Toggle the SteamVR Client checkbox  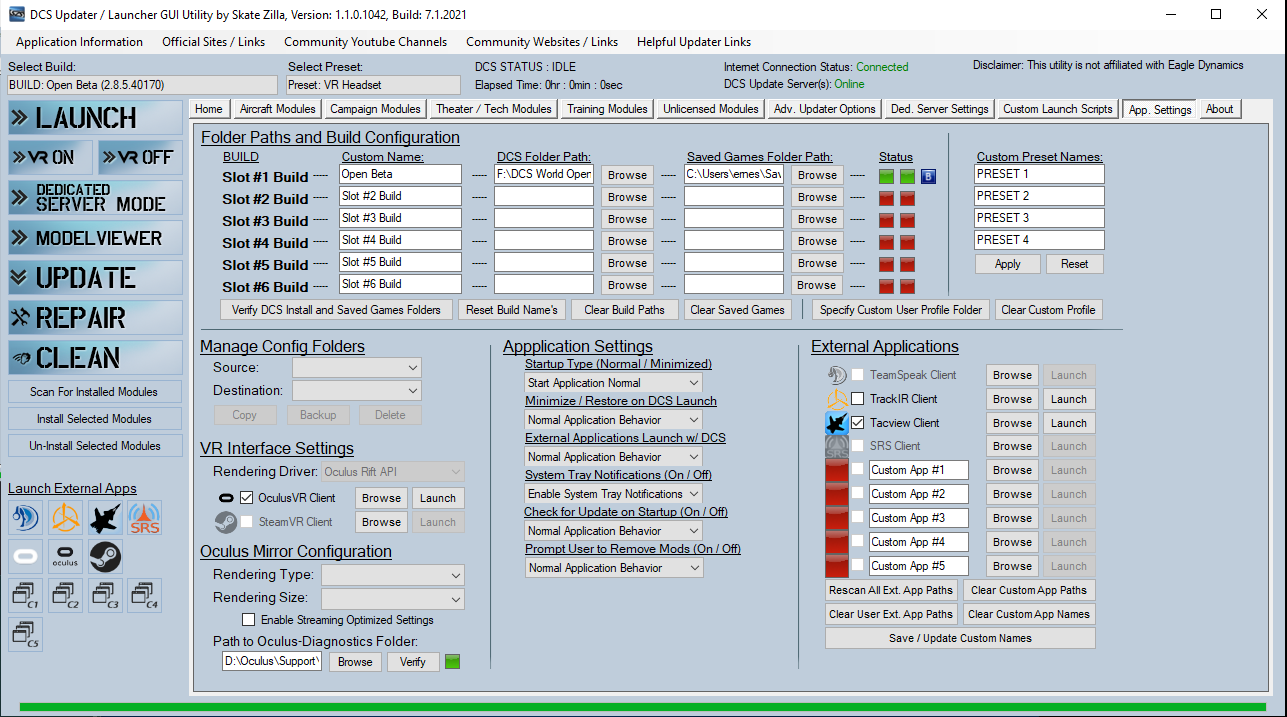click(247, 521)
